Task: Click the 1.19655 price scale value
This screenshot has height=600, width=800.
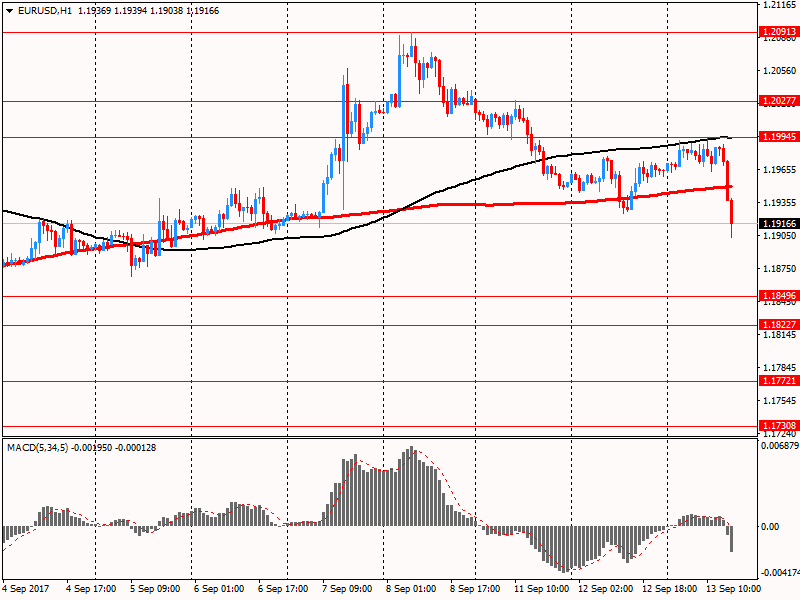Action: (779, 170)
